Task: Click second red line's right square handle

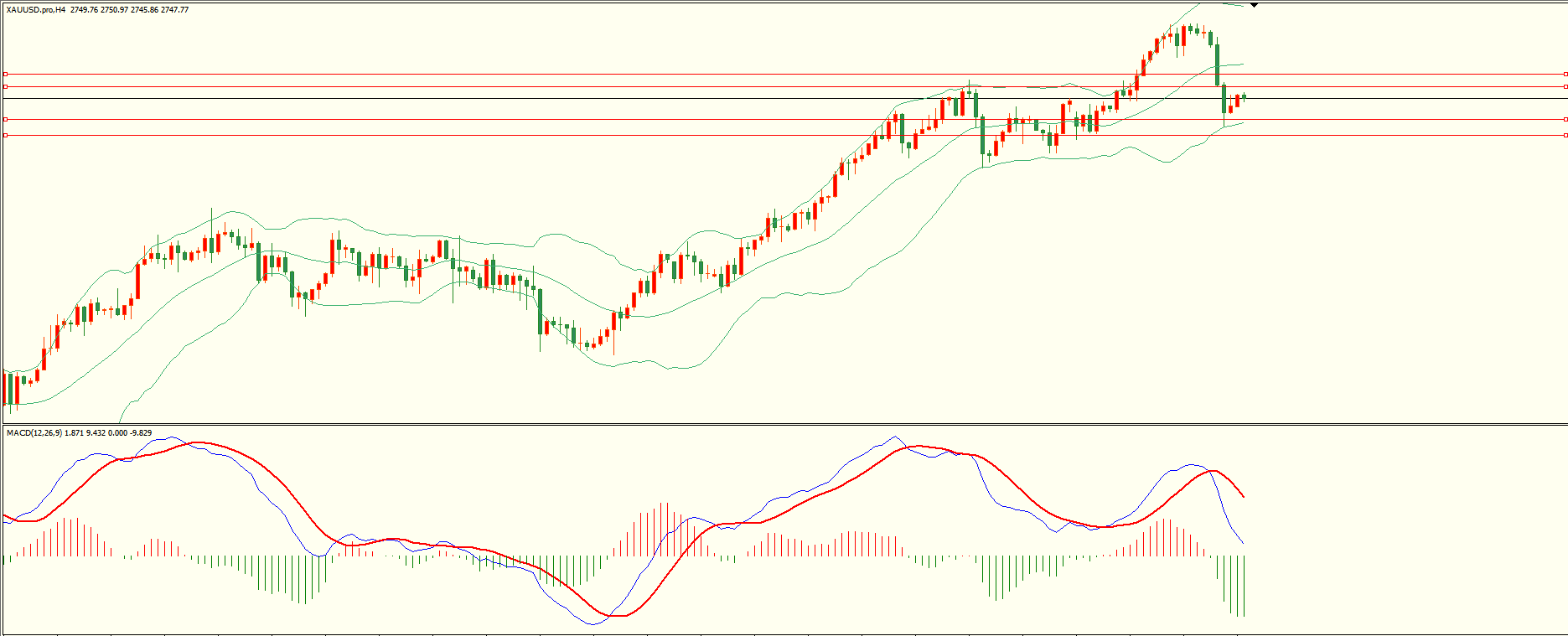Action: click(x=1565, y=86)
